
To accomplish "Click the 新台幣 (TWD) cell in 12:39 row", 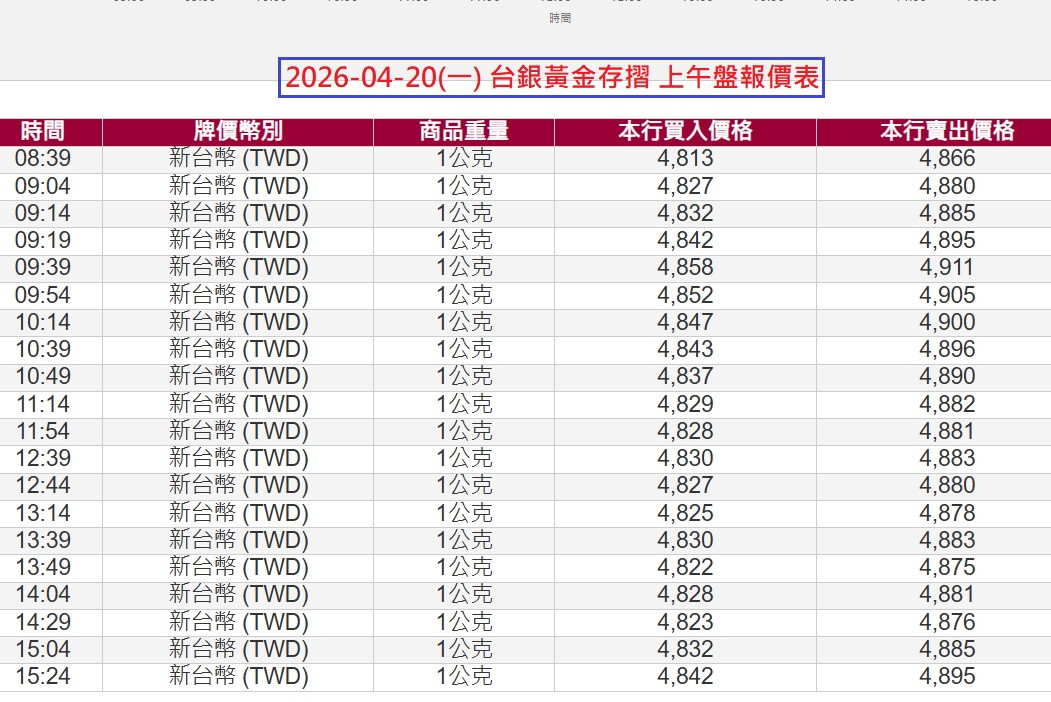I will (239, 458).
